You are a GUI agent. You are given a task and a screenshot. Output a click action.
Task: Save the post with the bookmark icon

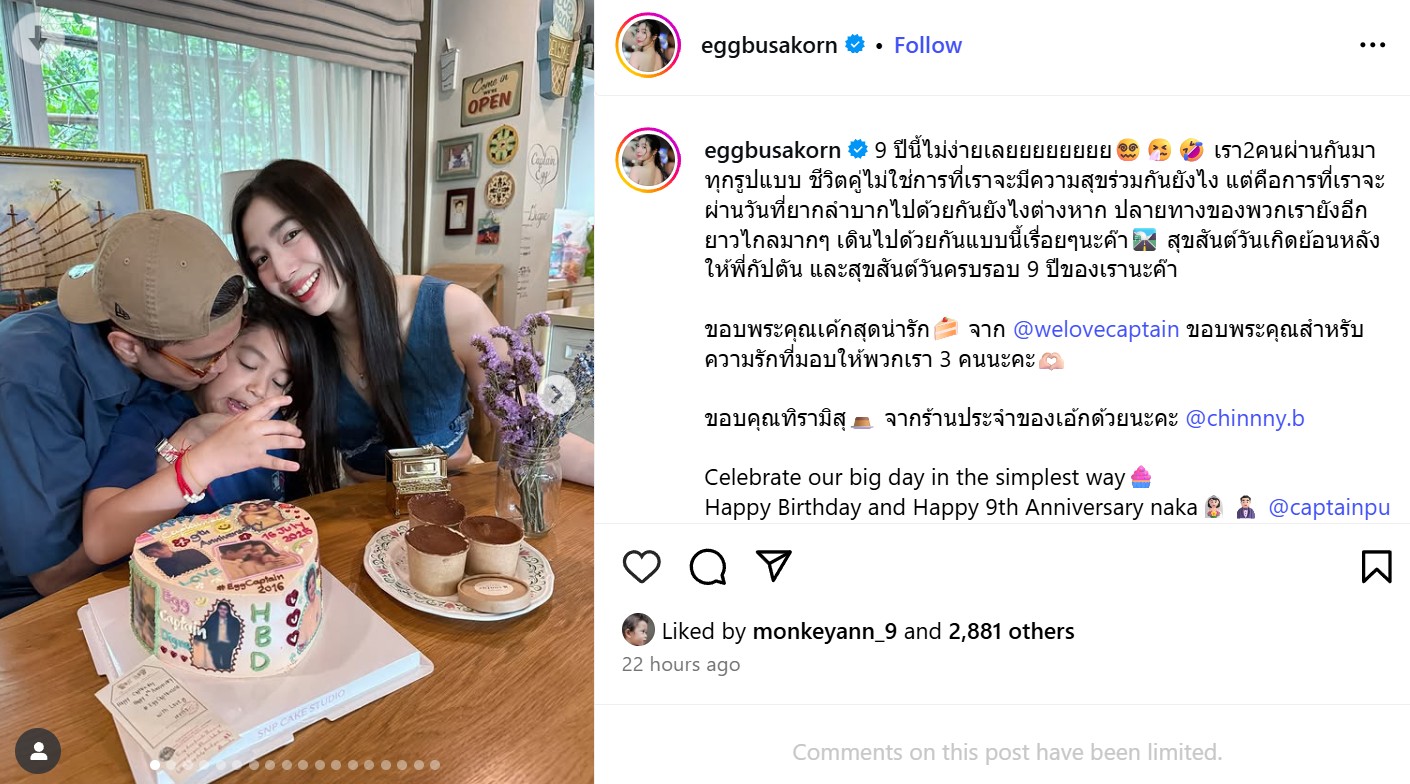pyautogui.click(x=1376, y=566)
